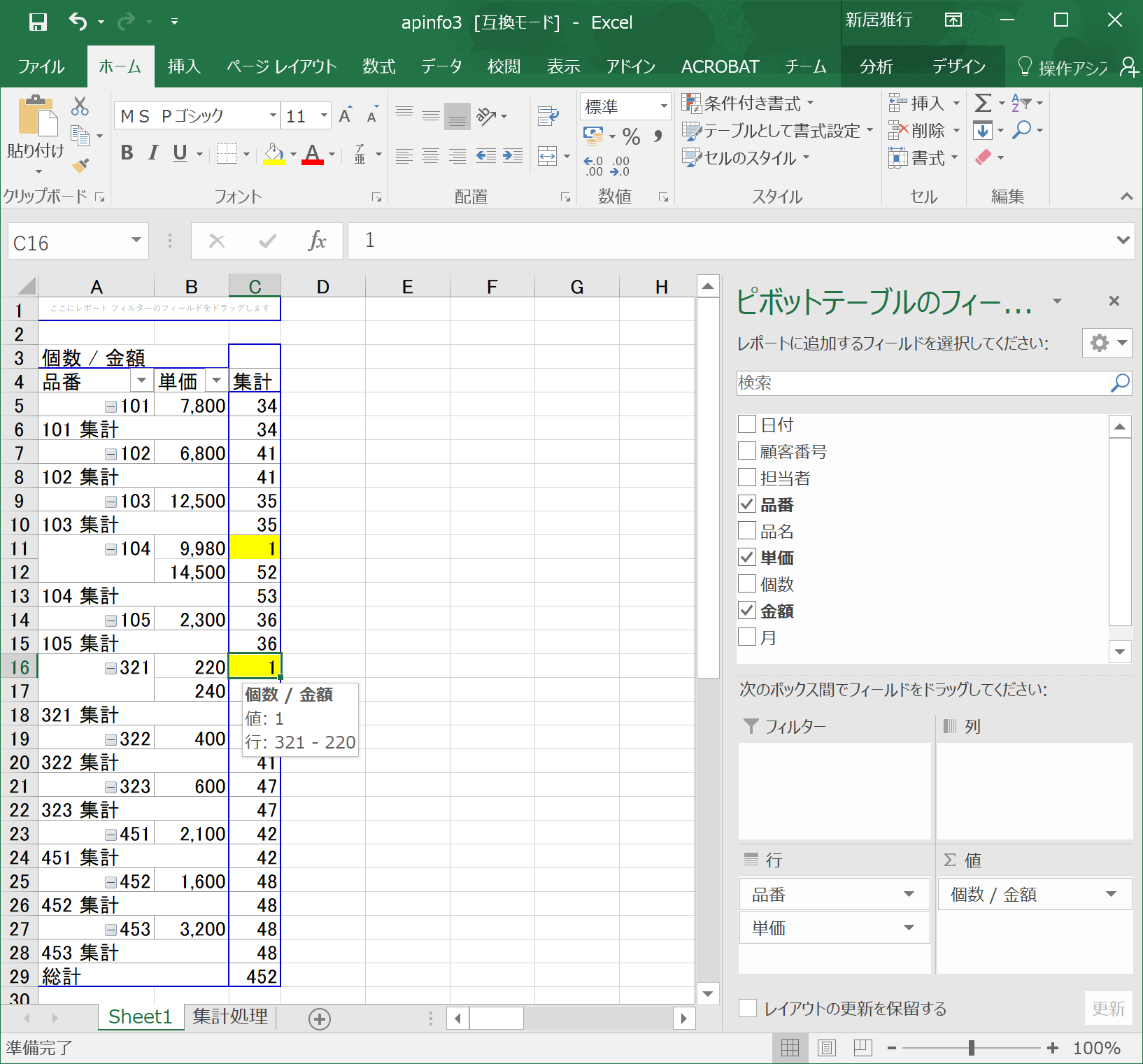Collapse the 104 group in pivot table
This screenshot has height=1064, width=1143.
(x=111, y=549)
